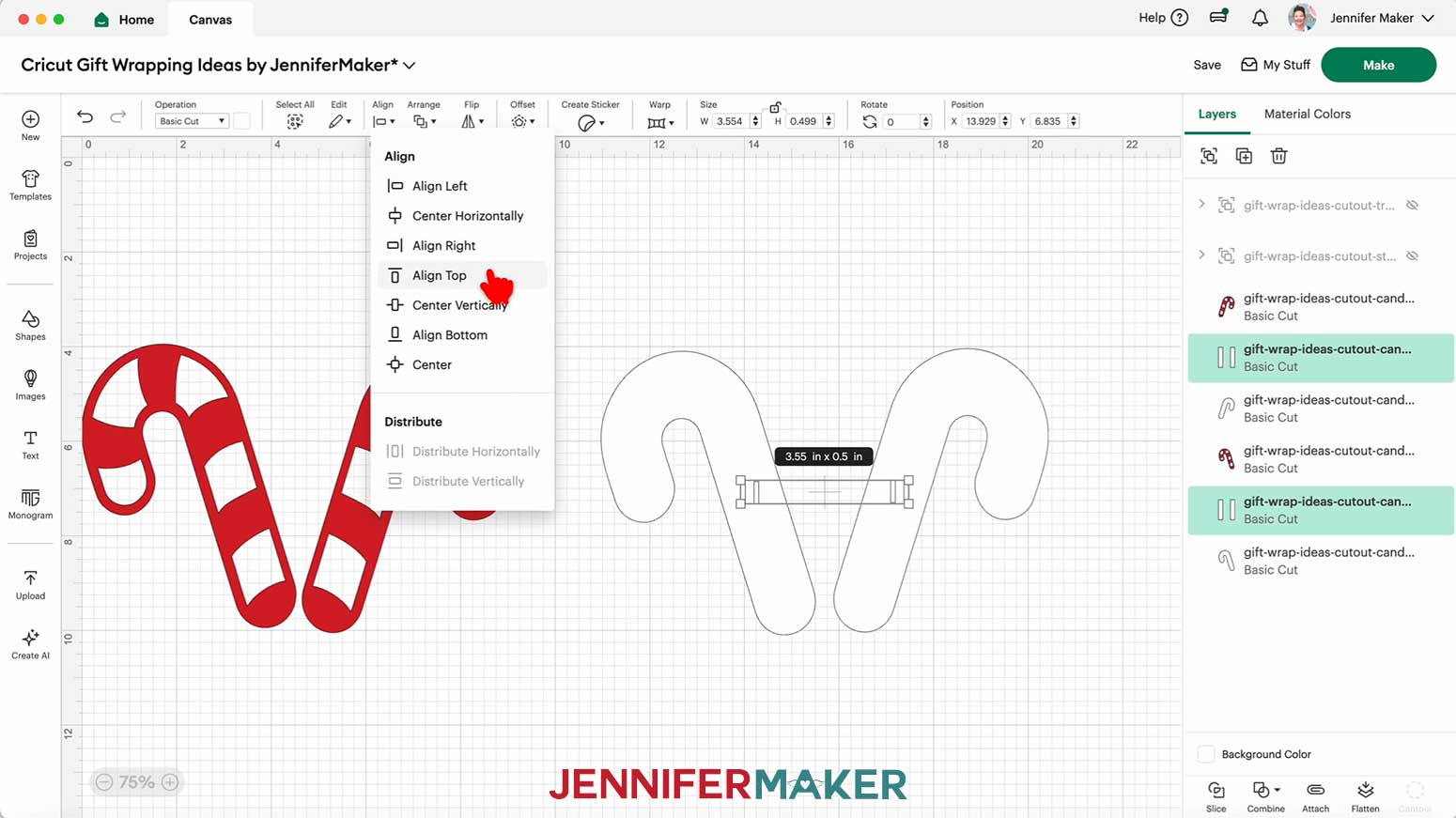Show the hidden gift-wrap-ideas-cutout-tr layer
Image resolution: width=1456 pixels, height=818 pixels.
tap(1412, 205)
